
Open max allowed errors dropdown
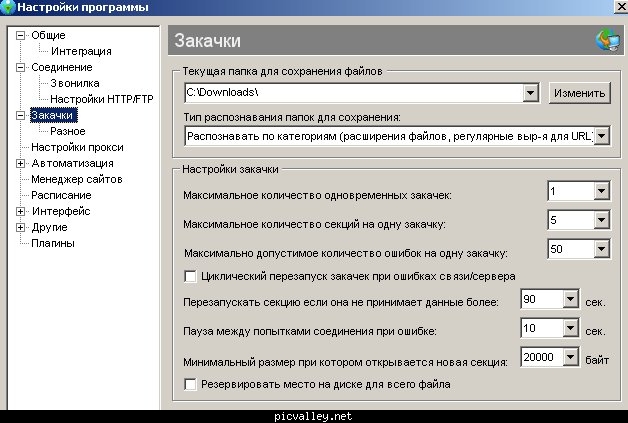[x=601, y=249]
